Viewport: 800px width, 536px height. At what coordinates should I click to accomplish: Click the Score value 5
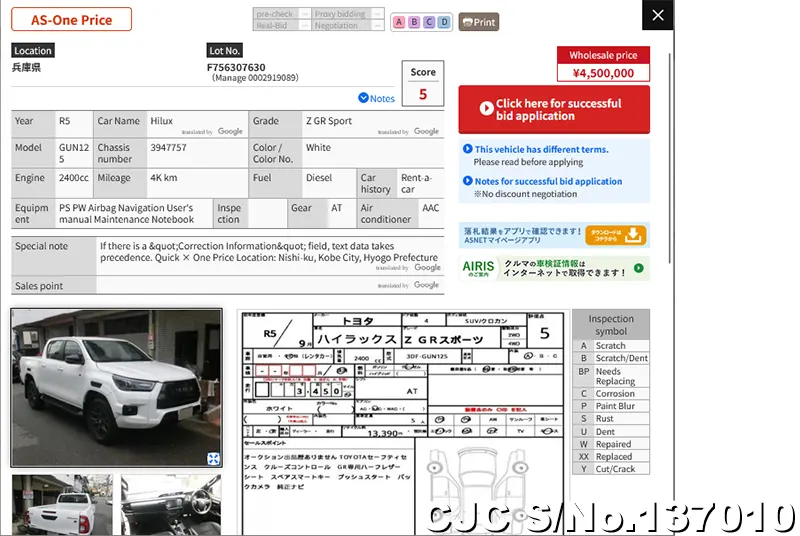coord(423,94)
